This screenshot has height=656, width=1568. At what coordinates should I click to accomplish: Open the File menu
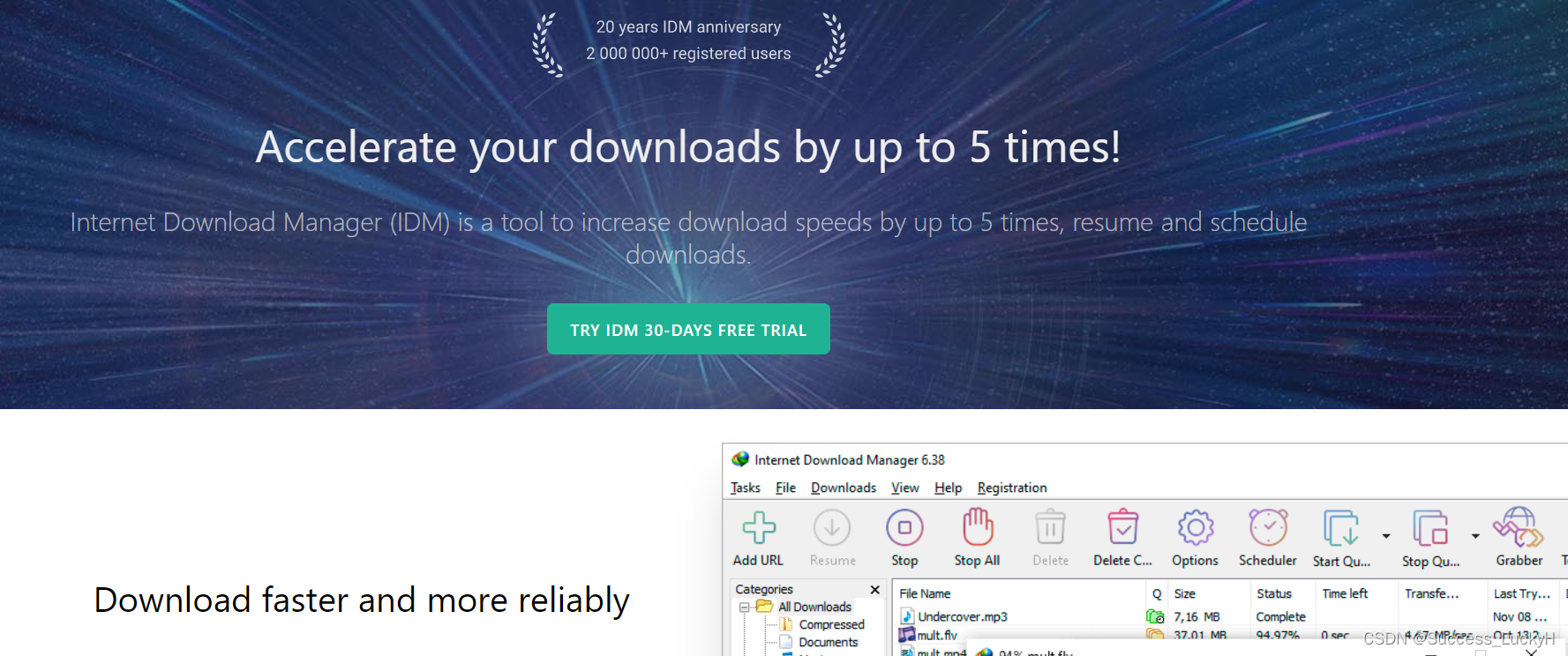point(785,488)
